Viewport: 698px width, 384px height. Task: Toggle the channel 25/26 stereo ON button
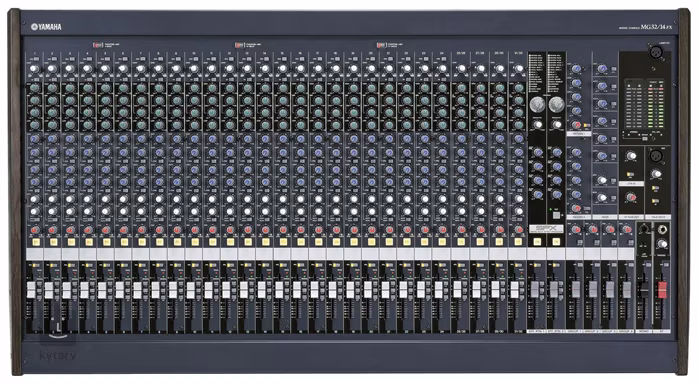point(461,242)
